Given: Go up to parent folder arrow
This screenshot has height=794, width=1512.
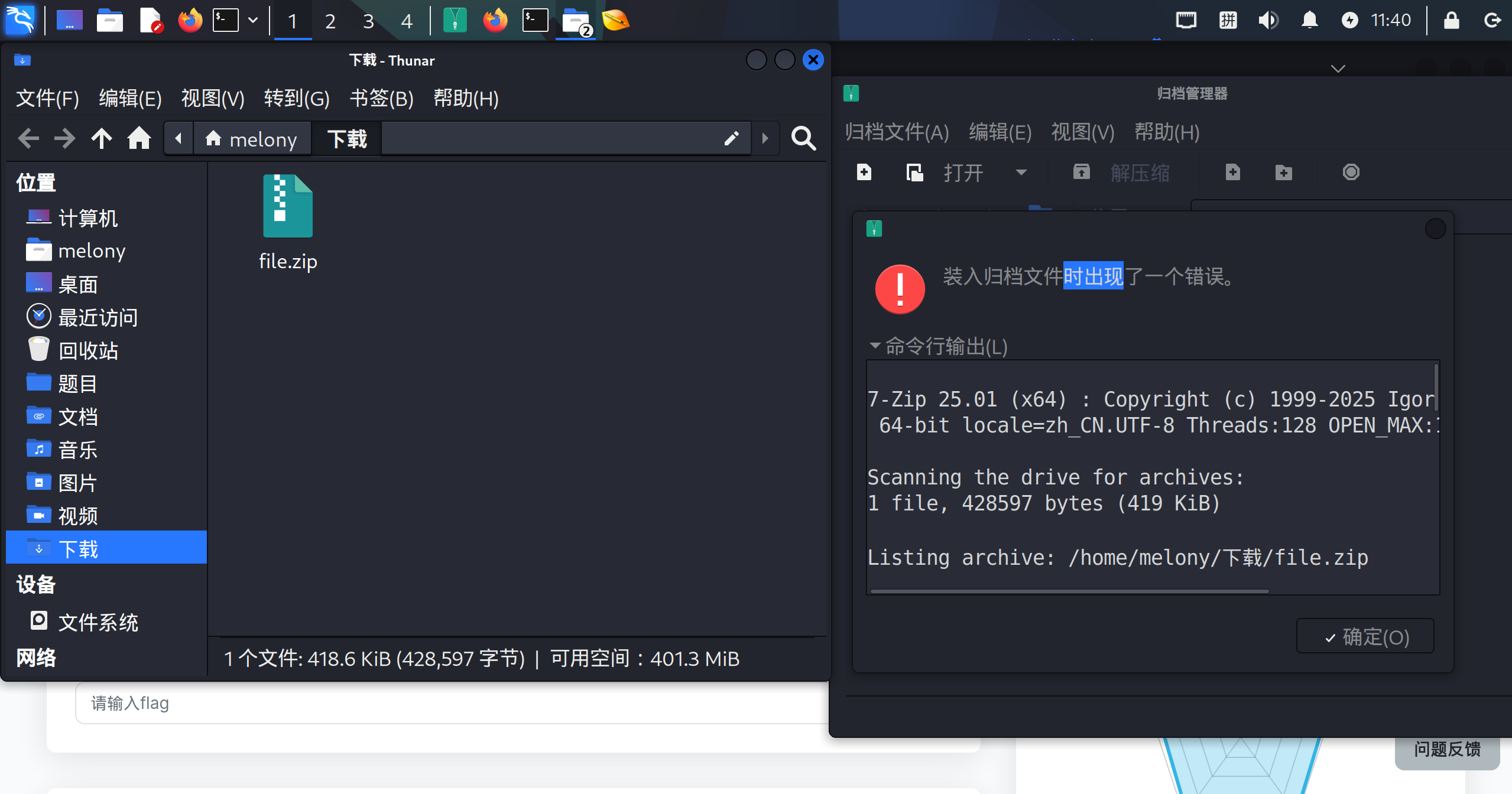Looking at the screenshot, I should pyautogui.click(x=102, y=139).
